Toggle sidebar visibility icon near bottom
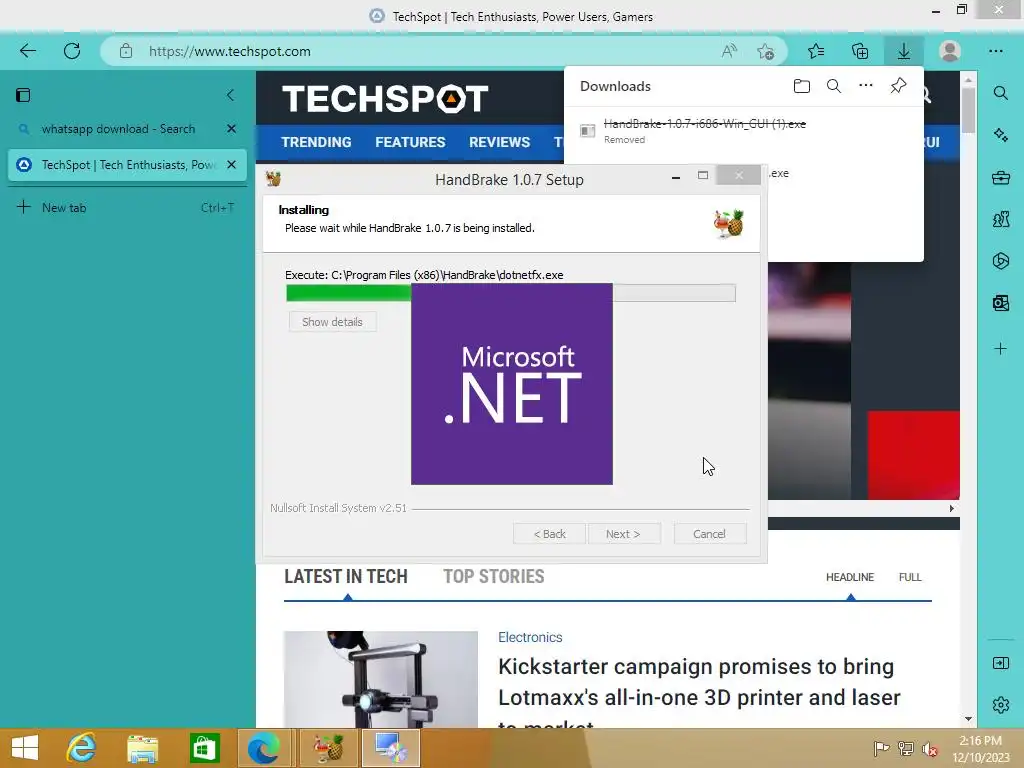Viewport: 1024px width, 768px height. point(1000,663)
